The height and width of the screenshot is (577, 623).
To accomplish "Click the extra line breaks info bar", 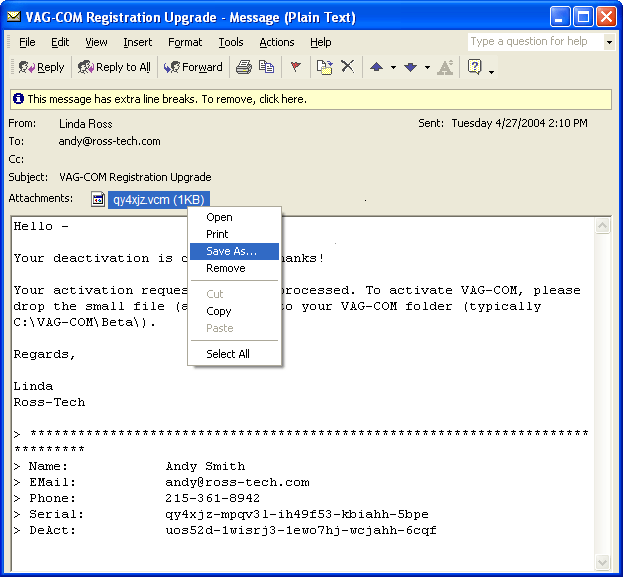I will (311, 99).
